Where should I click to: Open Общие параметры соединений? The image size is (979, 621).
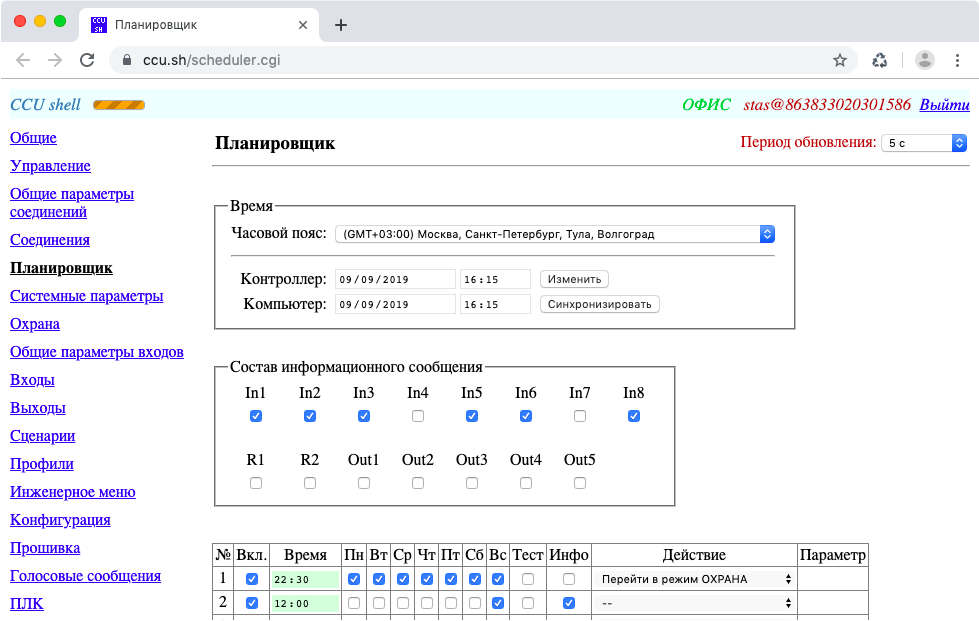coord(72,203)
